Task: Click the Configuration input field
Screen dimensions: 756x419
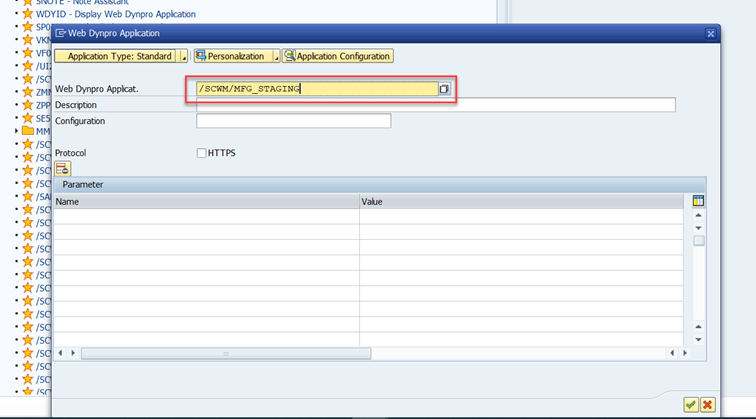Action: point(294,121)
